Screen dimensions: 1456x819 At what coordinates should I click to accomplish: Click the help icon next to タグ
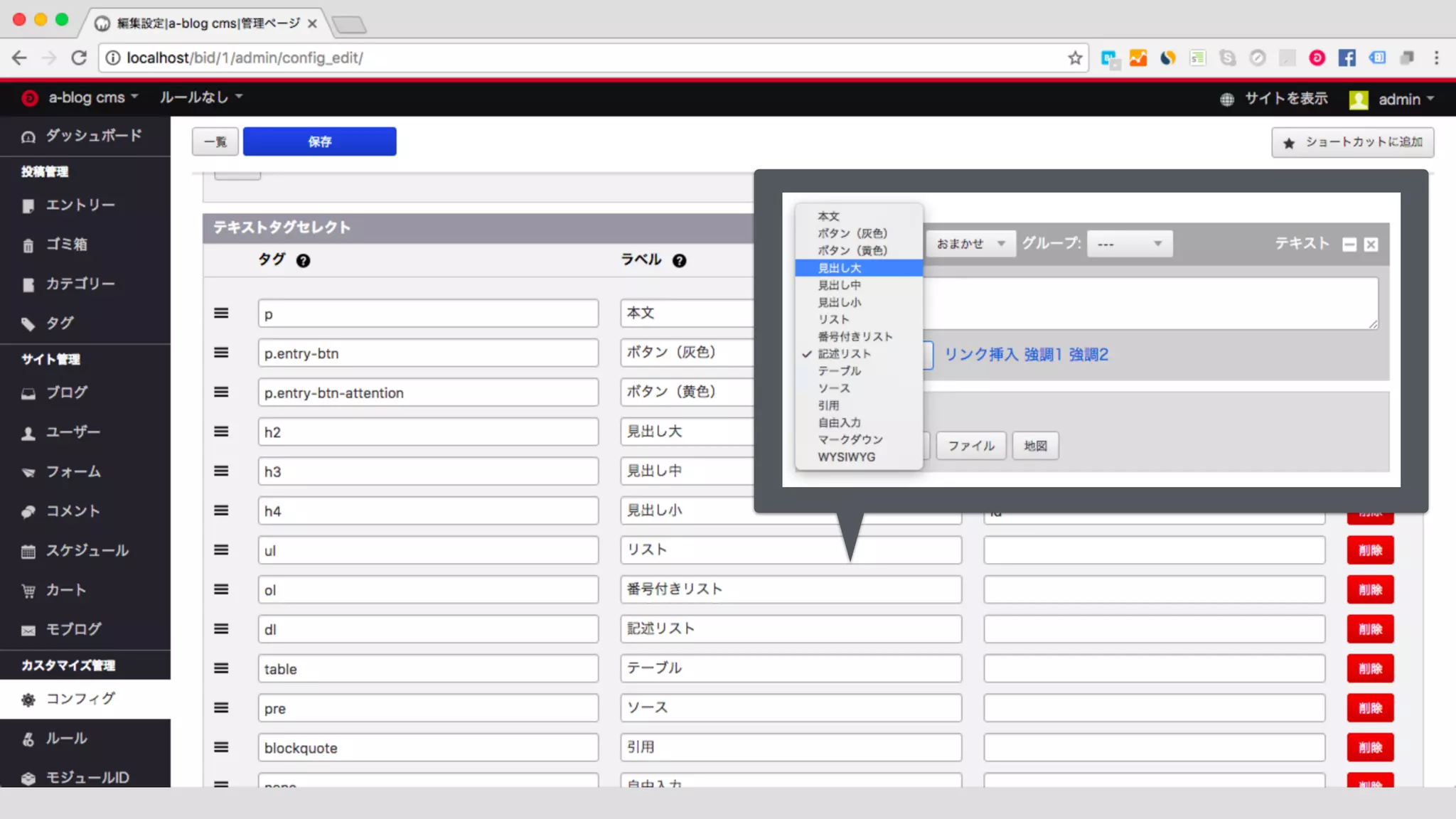coord(303,261)
